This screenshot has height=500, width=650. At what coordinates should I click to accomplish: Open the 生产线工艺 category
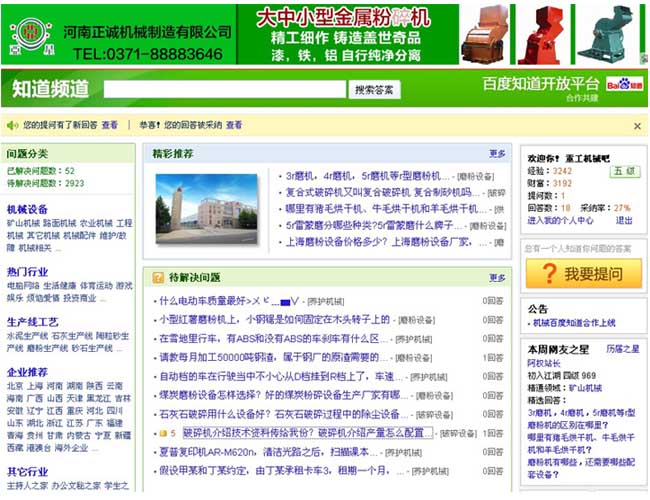32,322
